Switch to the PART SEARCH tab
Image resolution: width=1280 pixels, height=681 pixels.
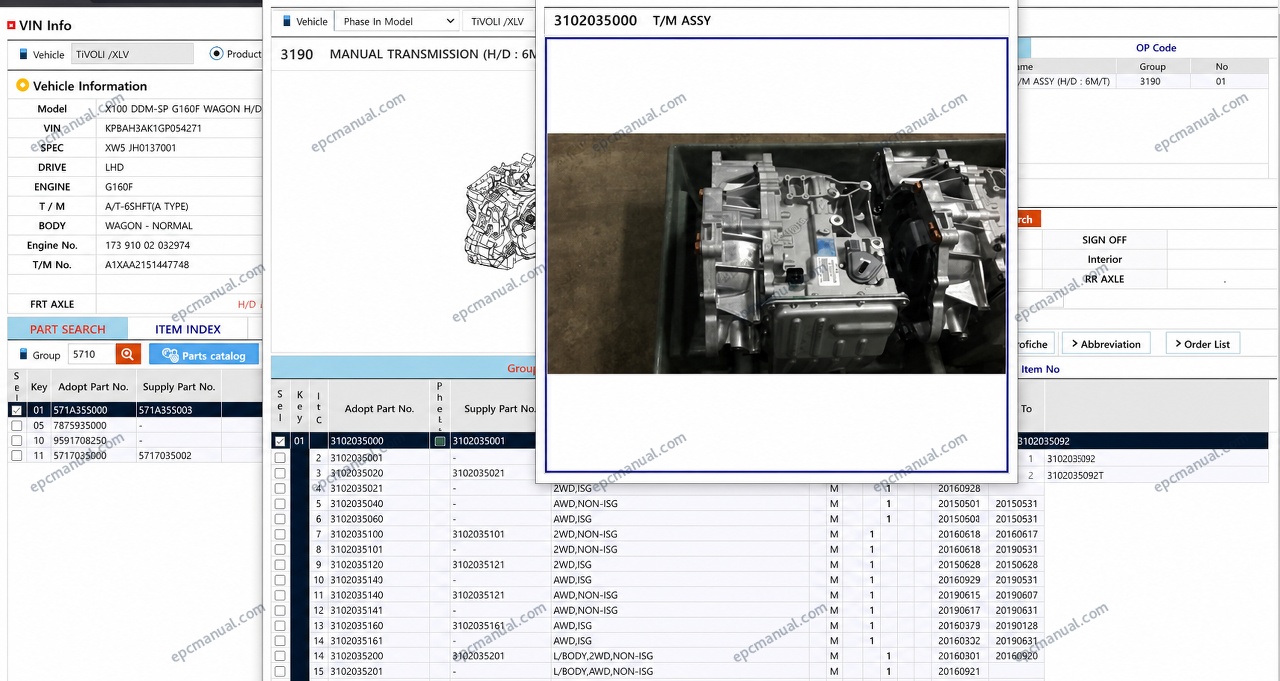pyautogui.click(x=68, y=329)
